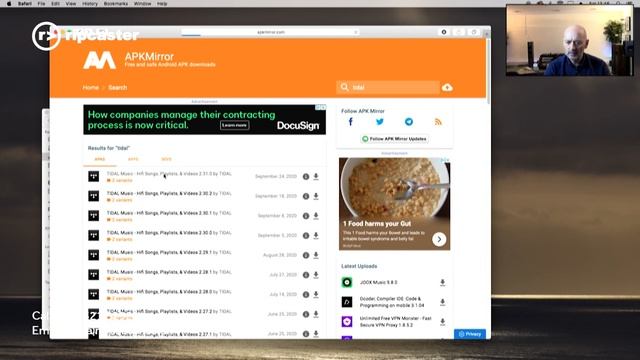Click the Safari downloads toolbar icon

pos(444,32)
